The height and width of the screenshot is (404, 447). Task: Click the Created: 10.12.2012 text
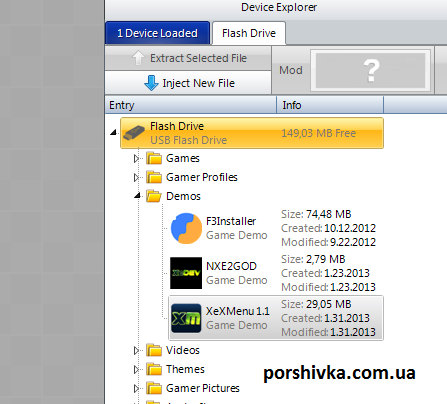pyautogui.click(x=329, y=228)
